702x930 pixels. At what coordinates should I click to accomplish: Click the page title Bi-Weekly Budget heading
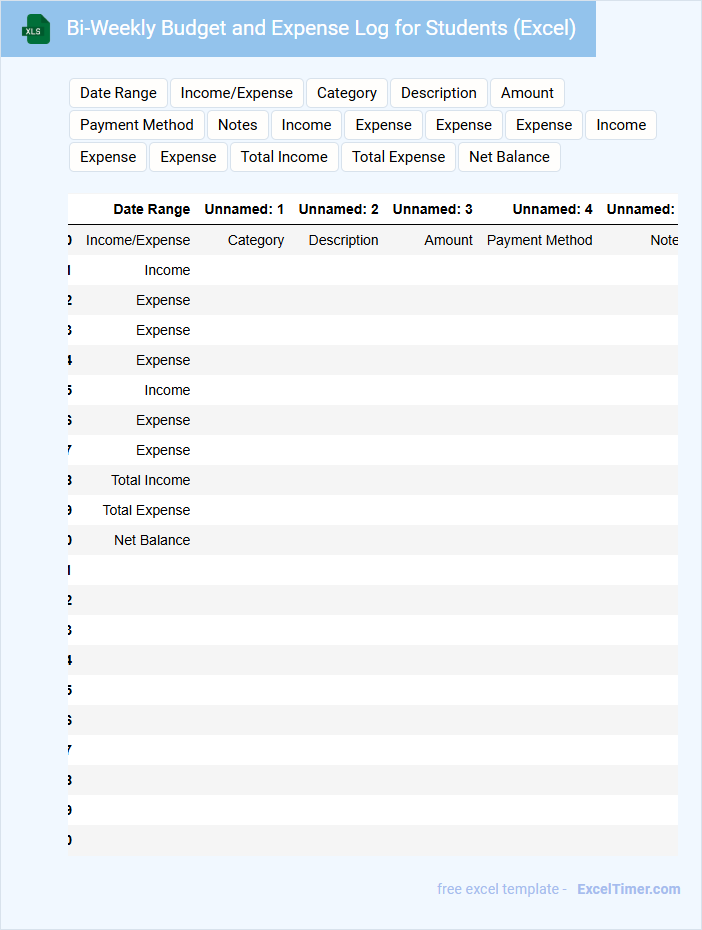click(321, 28)
